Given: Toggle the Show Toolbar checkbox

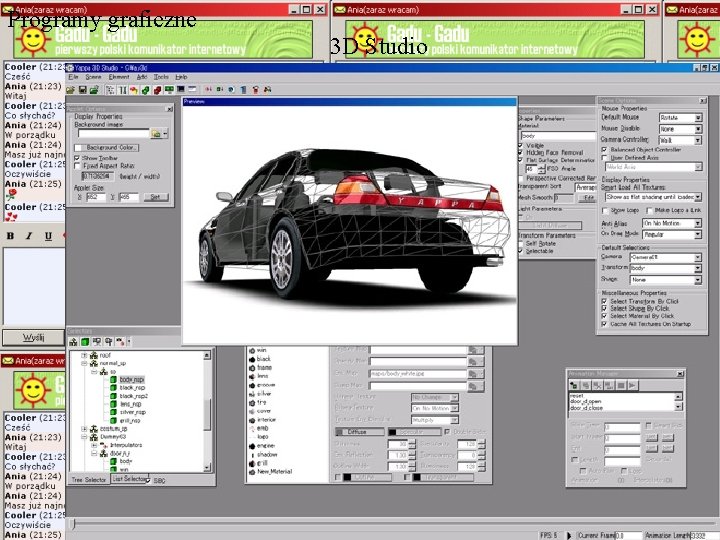Looking at the screenshot, I should click(77, 158).
